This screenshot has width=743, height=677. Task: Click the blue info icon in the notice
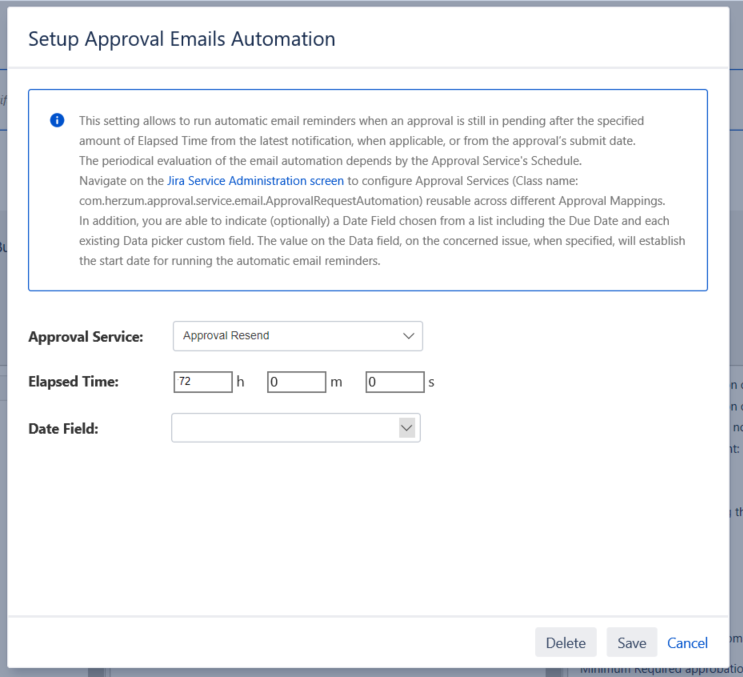(x=57, y=120)
